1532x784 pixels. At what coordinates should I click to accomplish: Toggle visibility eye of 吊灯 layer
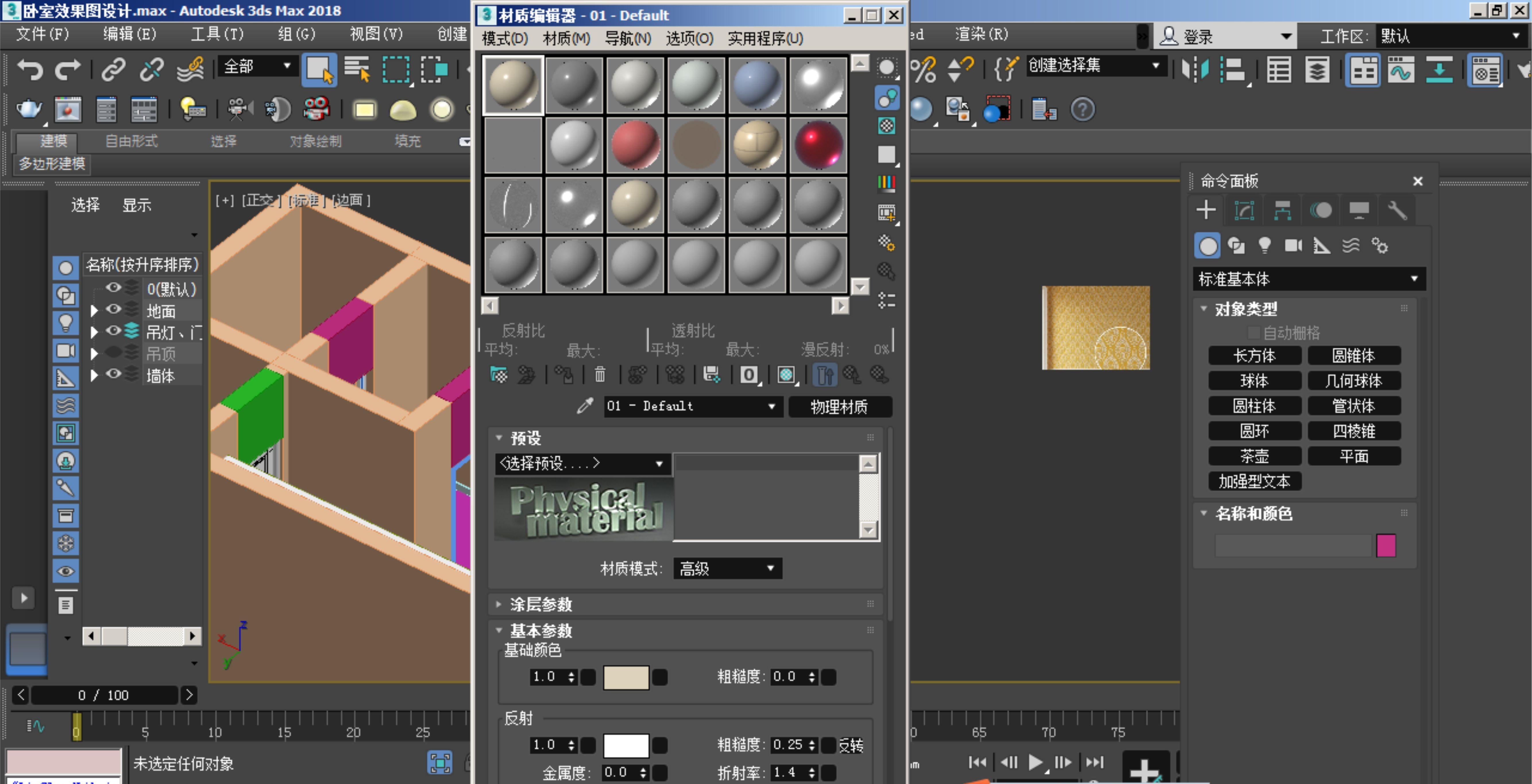point(113,331)
